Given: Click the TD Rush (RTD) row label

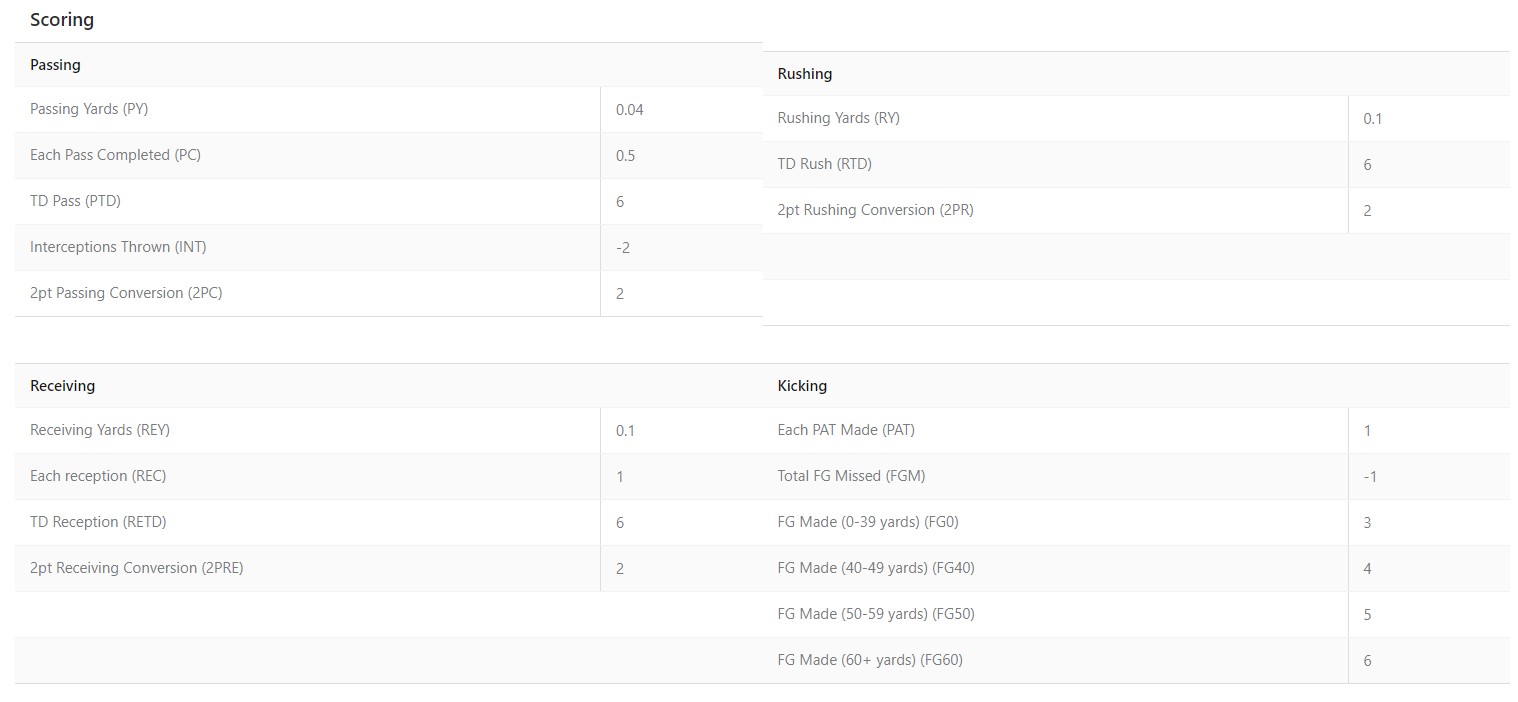Looking at the screenshot, I should (x=825, y=164).
